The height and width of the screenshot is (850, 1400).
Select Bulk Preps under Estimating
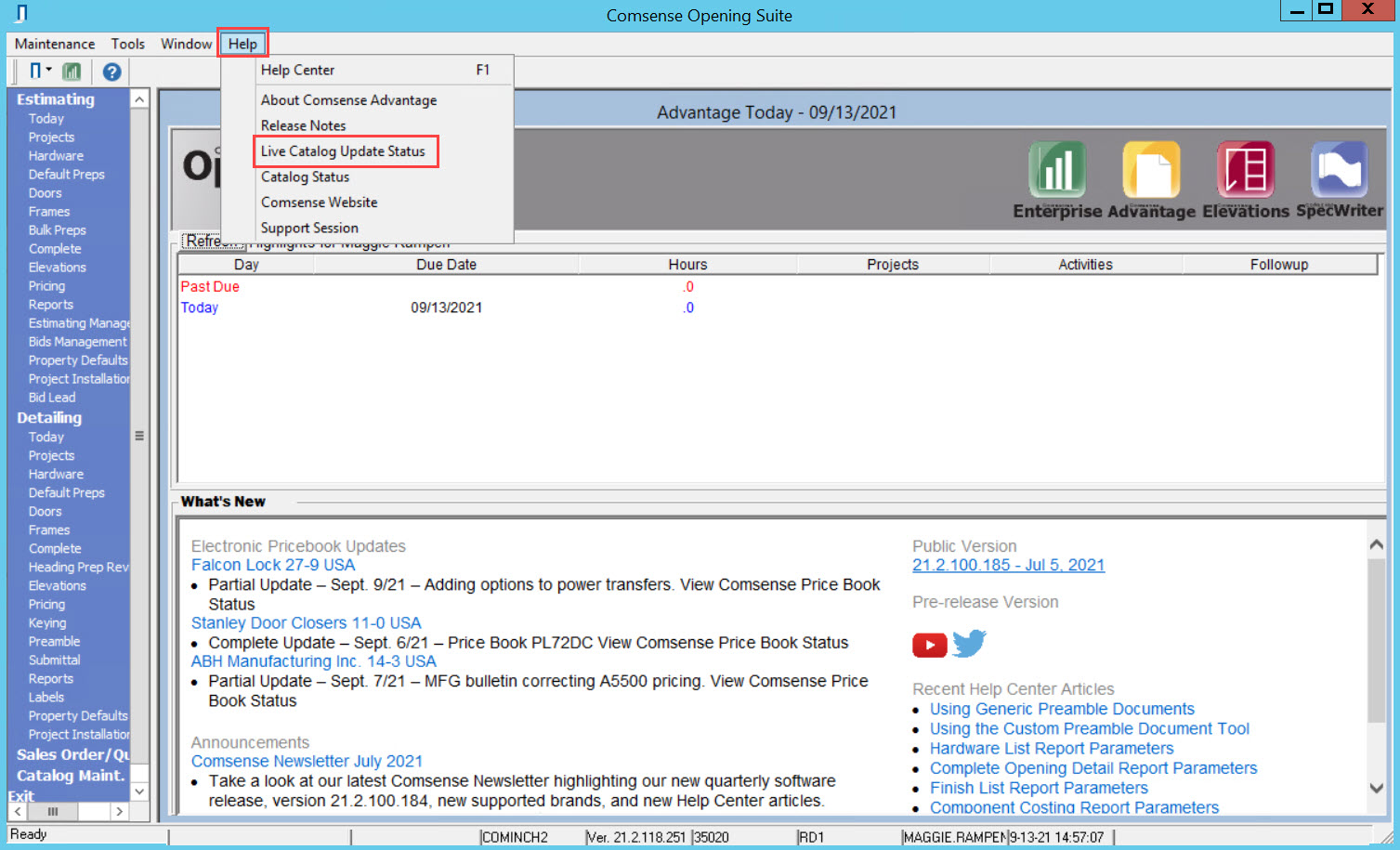[57, 230]
